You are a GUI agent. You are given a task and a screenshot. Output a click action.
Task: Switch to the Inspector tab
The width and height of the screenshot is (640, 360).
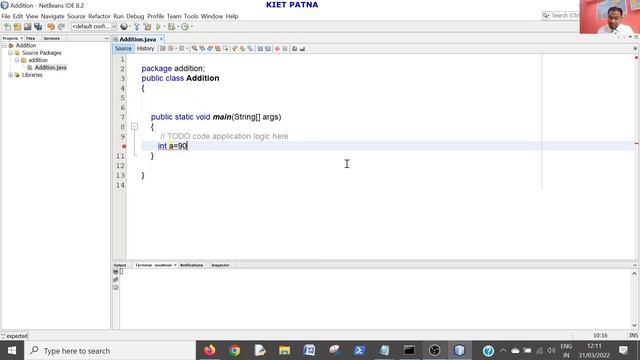220,265
